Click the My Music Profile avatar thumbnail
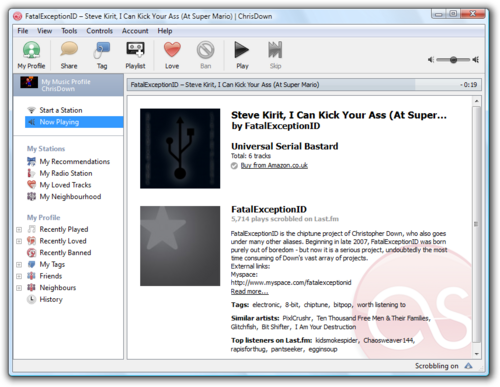 (x=29, y=82)
